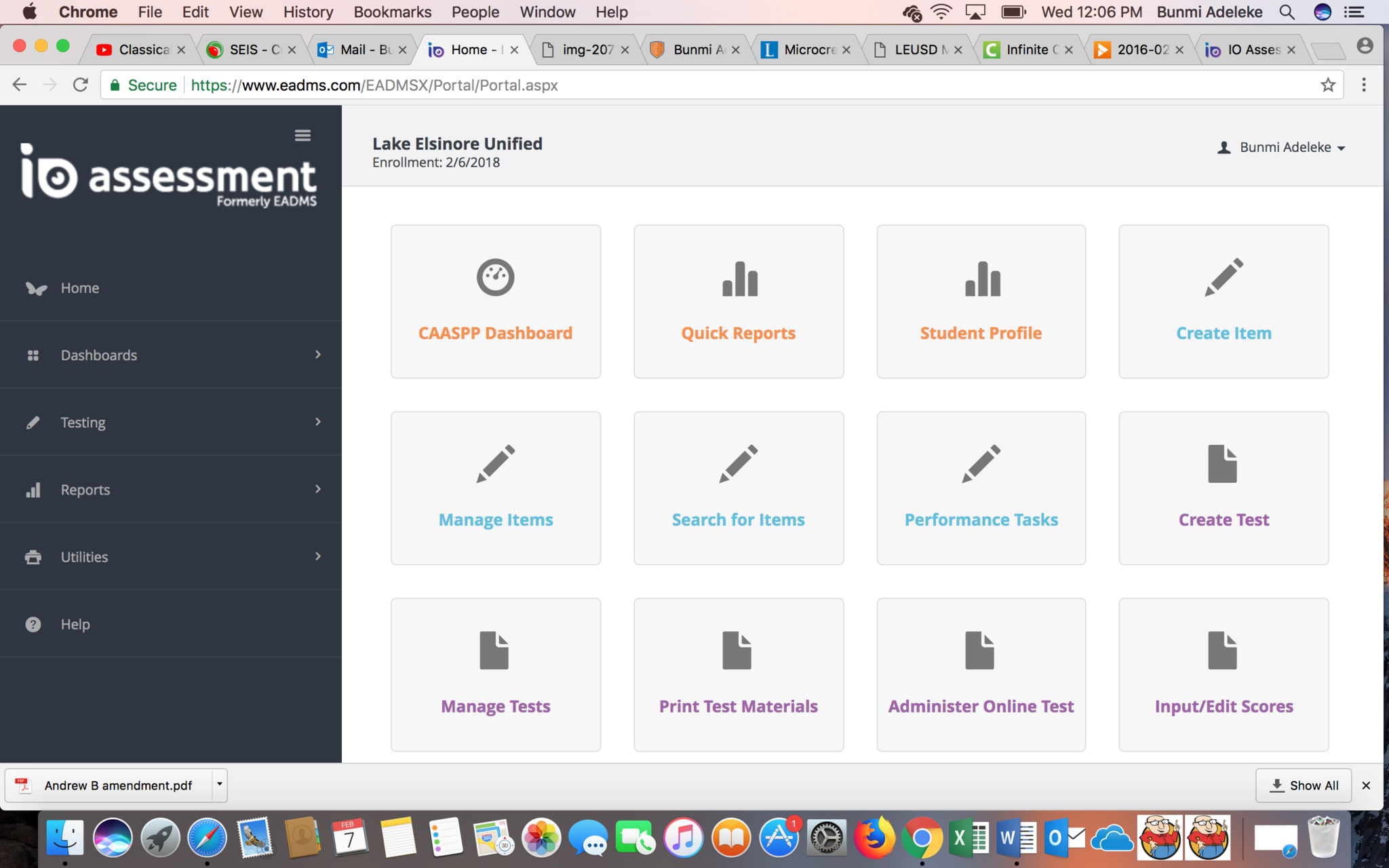The image size is (1389, 868).
Task: Click the Create Test document icon
Action: click(x=1222, y=464)
